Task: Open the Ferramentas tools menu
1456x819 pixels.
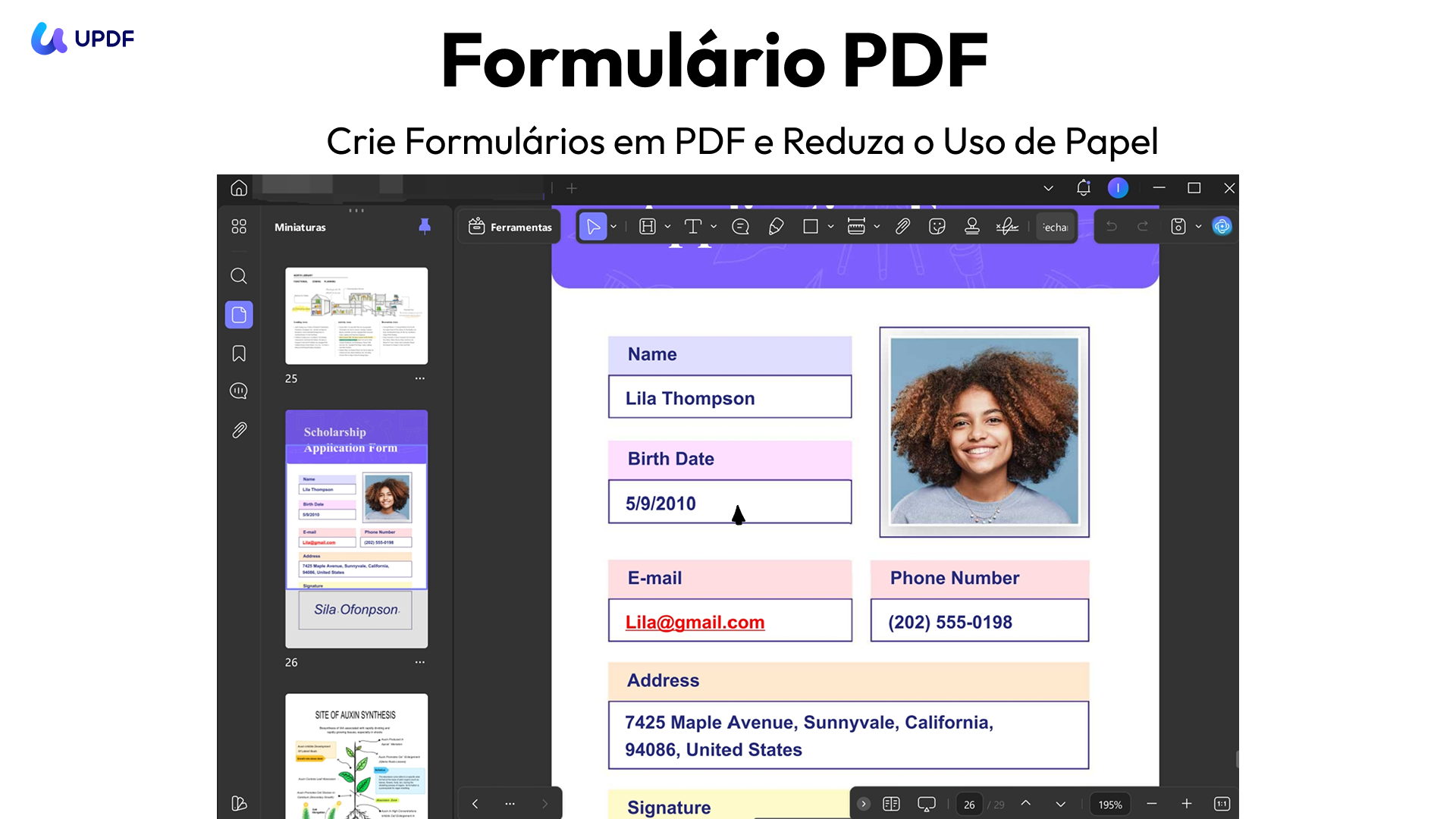Action: (x=510, y=227)
